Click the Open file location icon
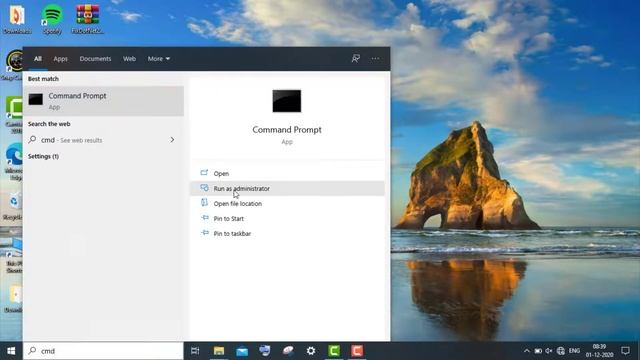The width and height of the screenshot is (640, 360). 204,203
